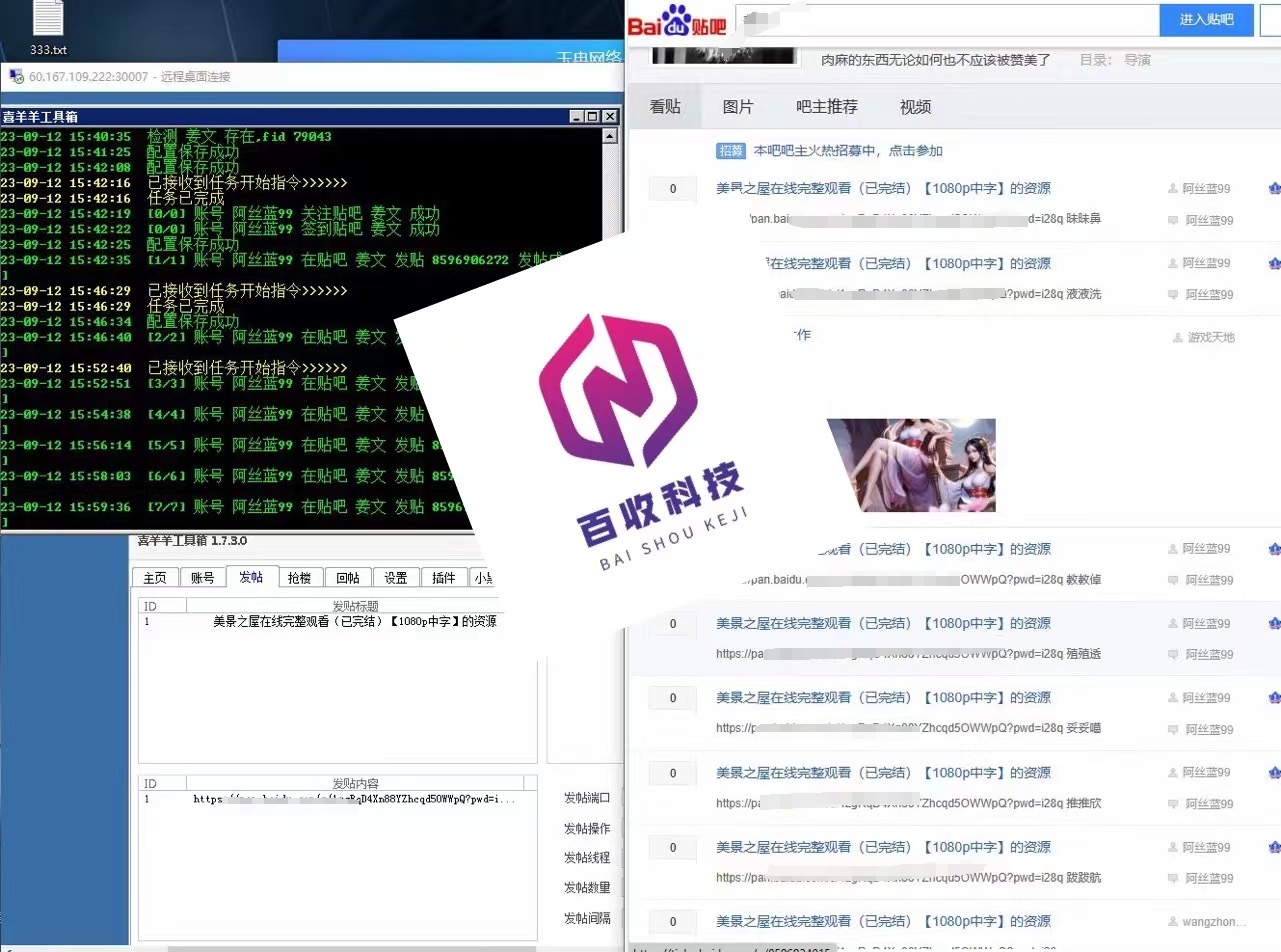Screen dimensions: 1281x952
Task: Click the console scrollbar up arrow
Action: click(609, 134)
